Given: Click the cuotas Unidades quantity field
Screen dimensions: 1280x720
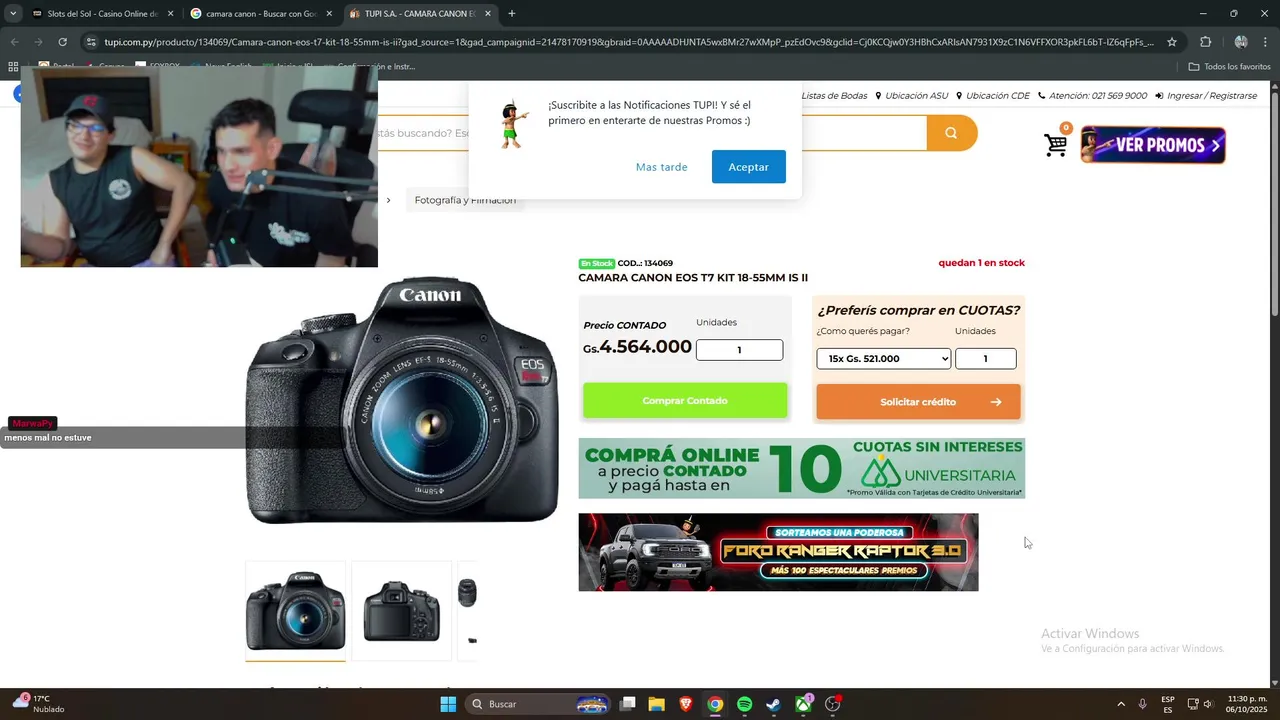Looking at the screenshot, I should click(x=985, y=358).
